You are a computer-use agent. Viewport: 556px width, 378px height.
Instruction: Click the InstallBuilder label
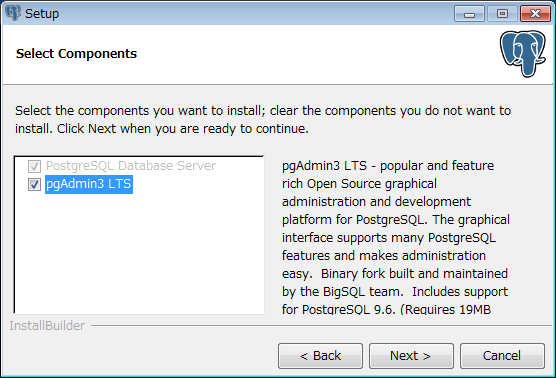47,326
